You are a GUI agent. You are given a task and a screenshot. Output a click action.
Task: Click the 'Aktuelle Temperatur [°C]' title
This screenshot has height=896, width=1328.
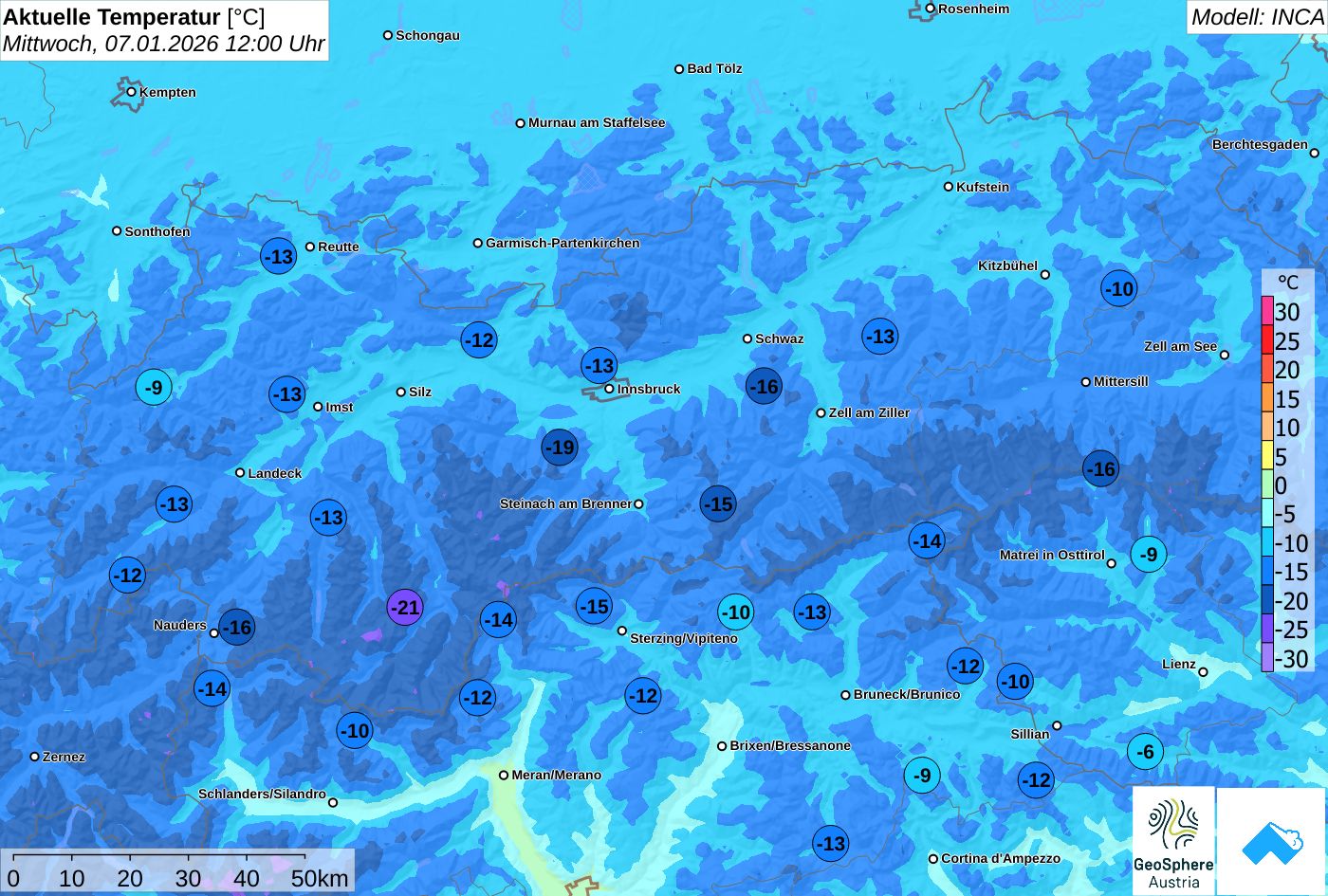135,16
